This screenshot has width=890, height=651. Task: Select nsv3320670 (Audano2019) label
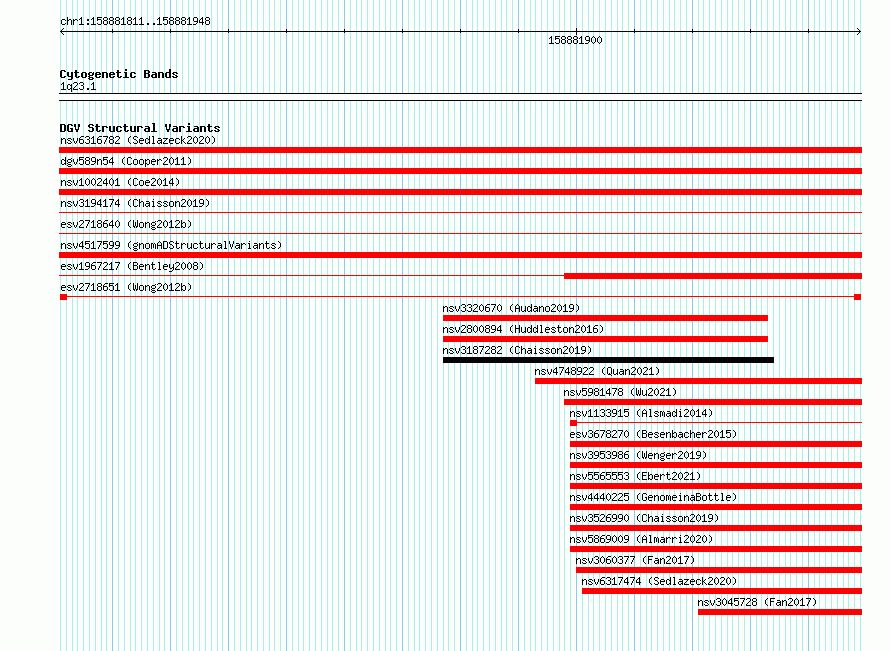coord(511,308)
